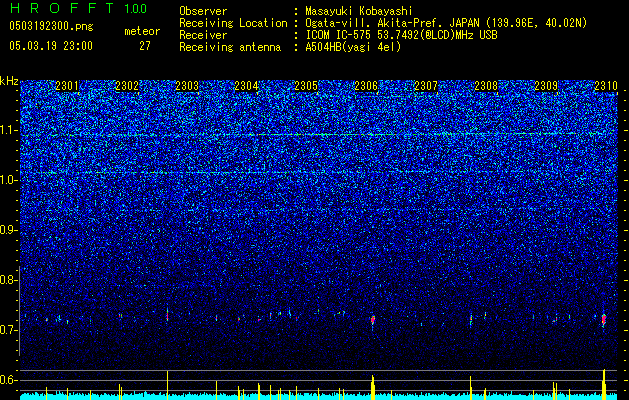
Task: Click the gray vertical range bar by 0.8
Action: pos(19,311)
